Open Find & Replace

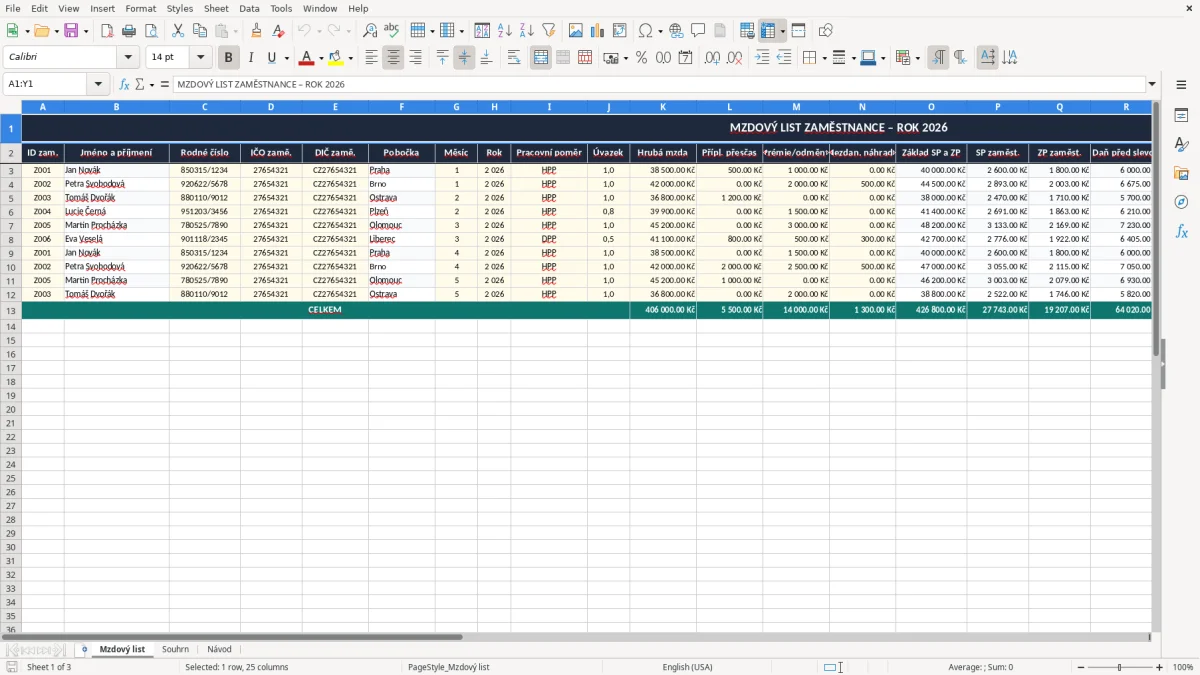coord(370,31)
